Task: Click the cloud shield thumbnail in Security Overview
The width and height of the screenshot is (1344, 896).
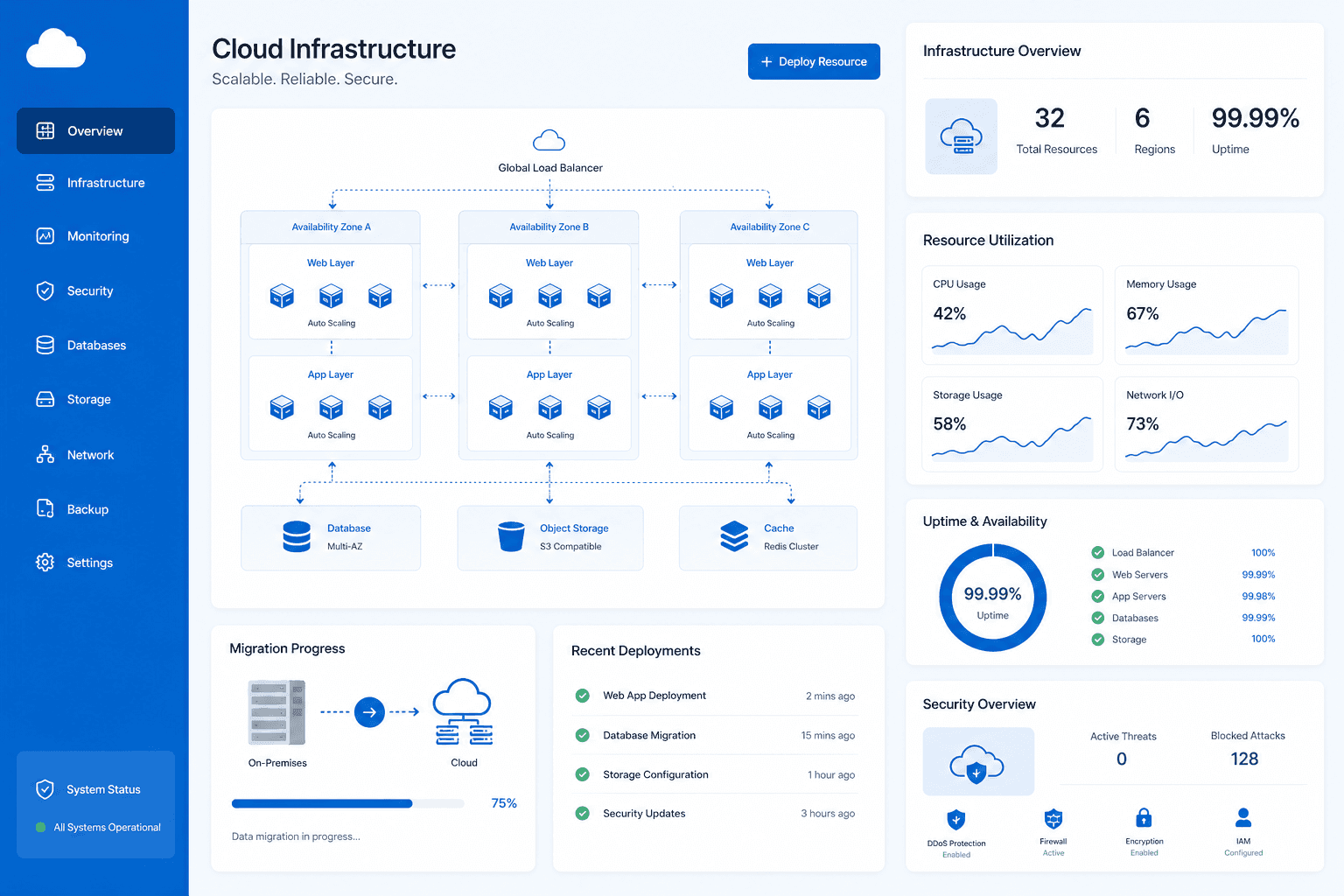Action: [978, 761]
